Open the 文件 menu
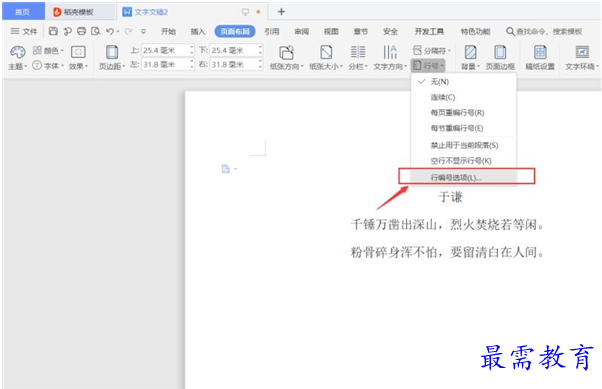 pyautogui.click(x=24, y=31)
